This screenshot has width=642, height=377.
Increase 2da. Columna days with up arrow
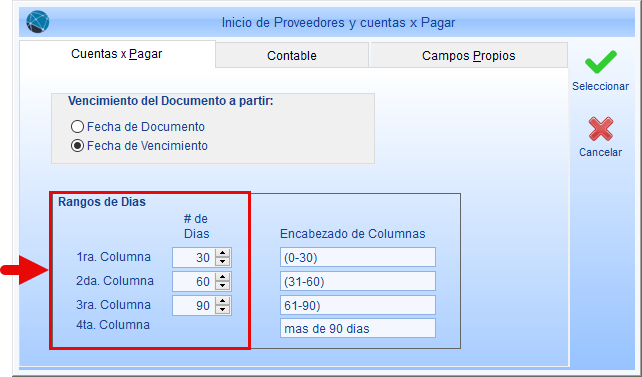(223, 277)
